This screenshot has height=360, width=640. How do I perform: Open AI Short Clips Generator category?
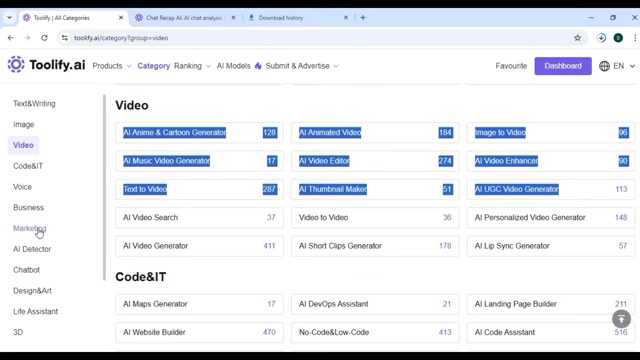point(375,246)
